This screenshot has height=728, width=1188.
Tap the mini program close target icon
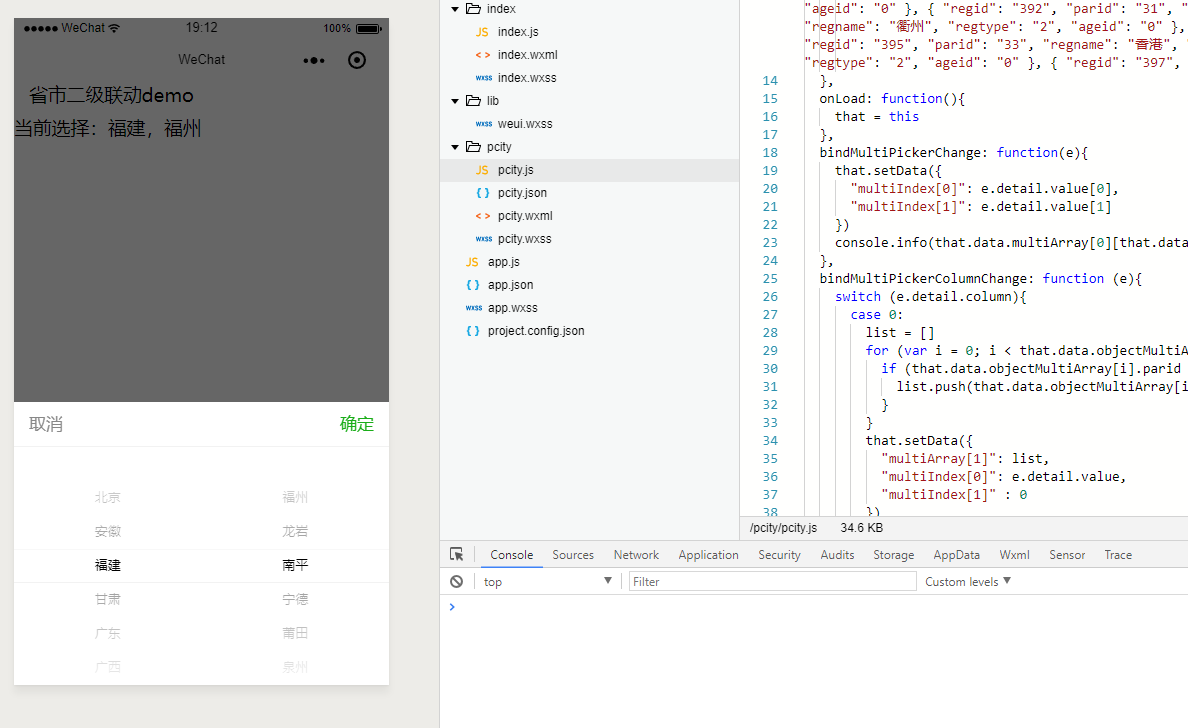357,60
